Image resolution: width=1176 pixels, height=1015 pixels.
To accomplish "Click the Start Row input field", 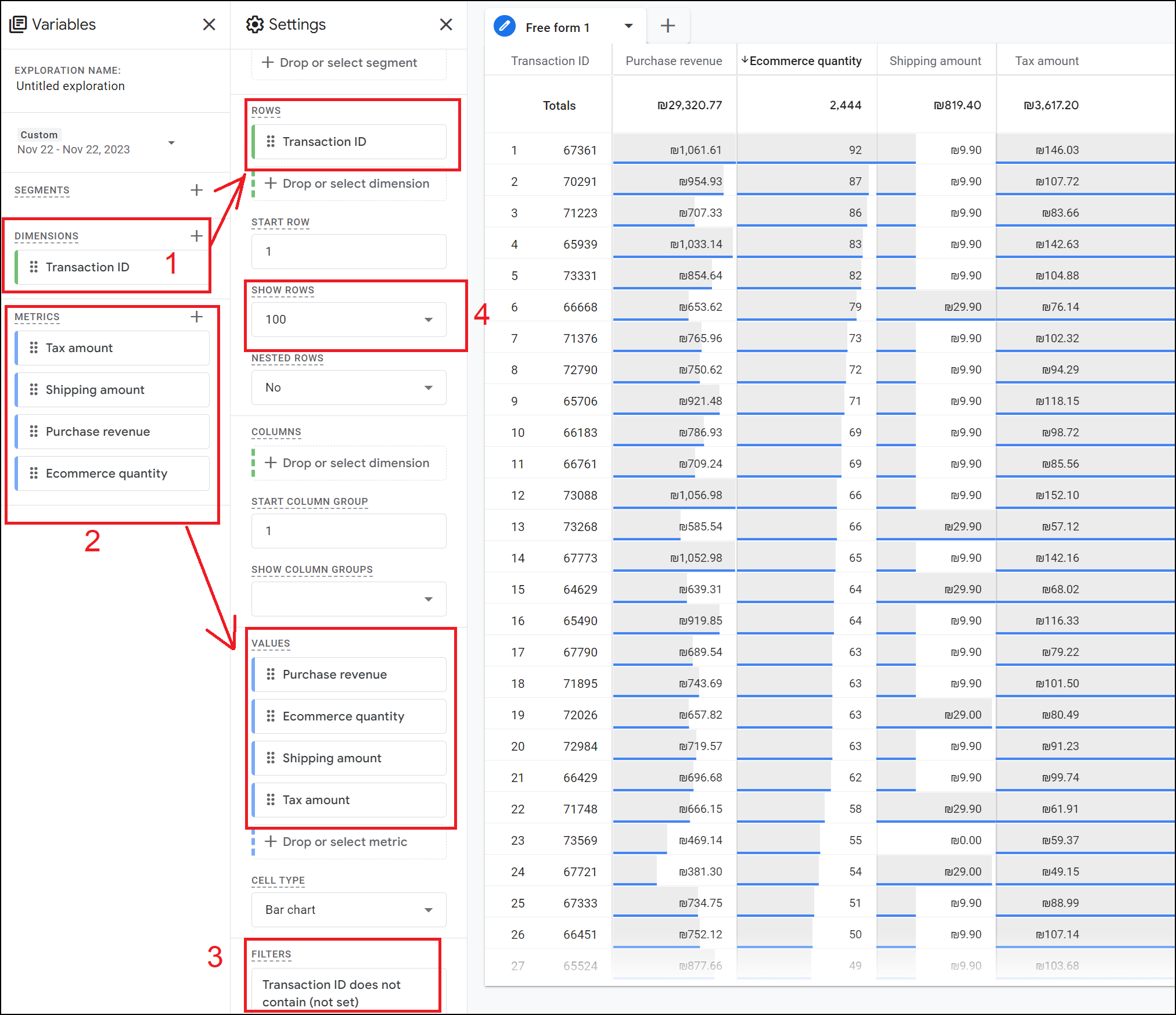I will click(x=349, y=252).
